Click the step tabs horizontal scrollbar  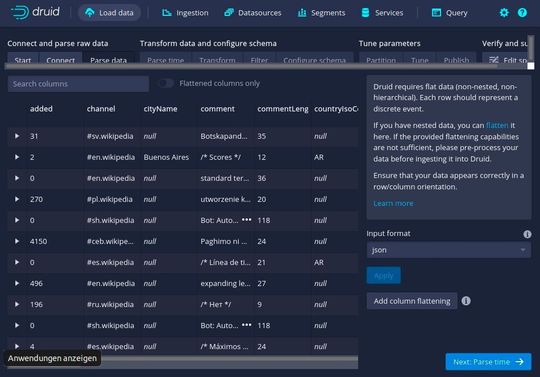(x=251, y=66)
